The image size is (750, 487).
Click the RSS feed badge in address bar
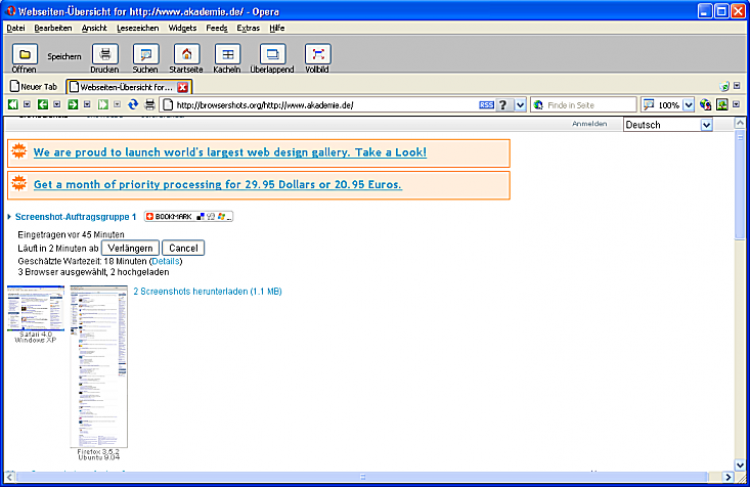click(486, 105)
